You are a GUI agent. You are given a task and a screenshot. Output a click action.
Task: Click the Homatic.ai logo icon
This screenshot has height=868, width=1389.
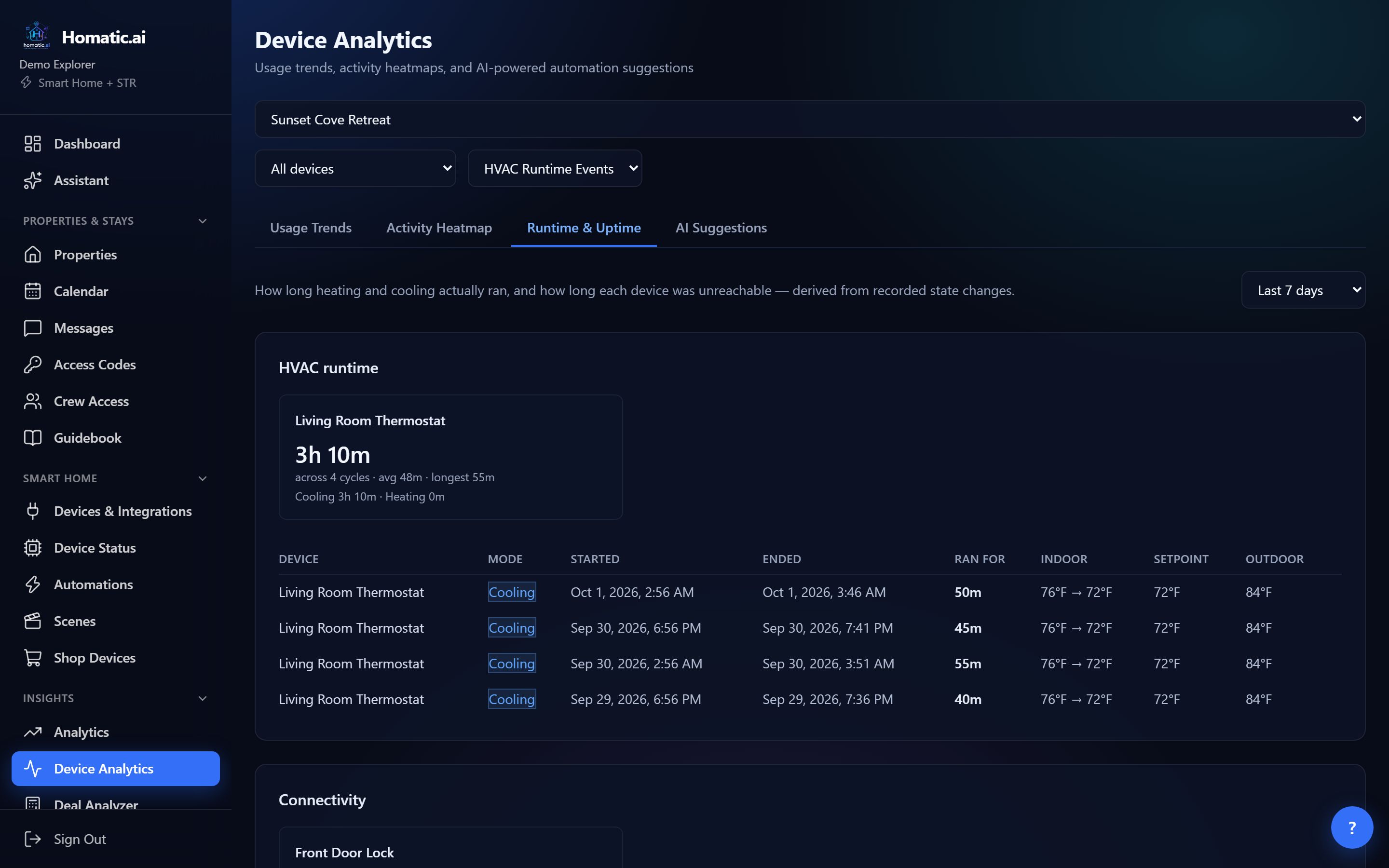[x=36, y=36]
